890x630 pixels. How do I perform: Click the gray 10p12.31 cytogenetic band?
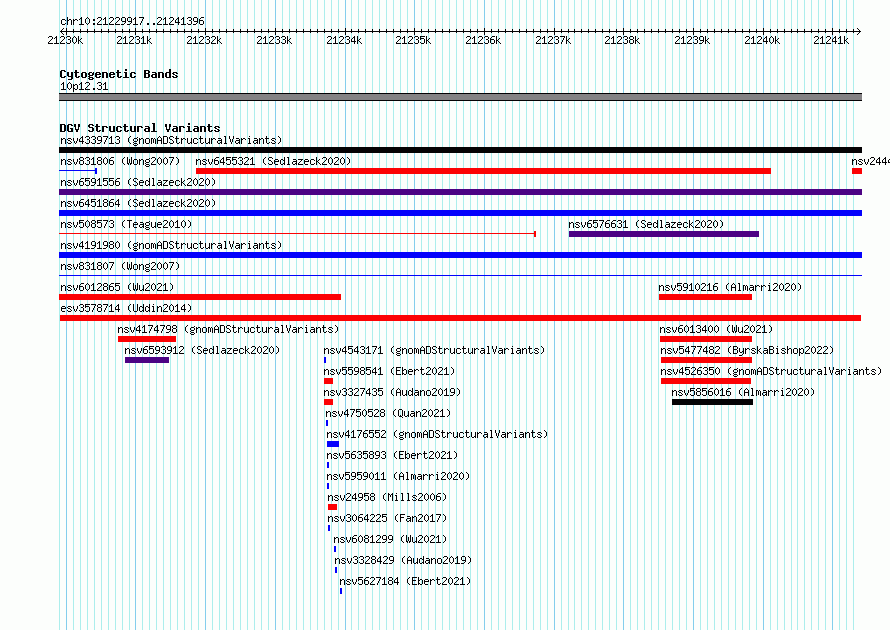coord(460,97)
